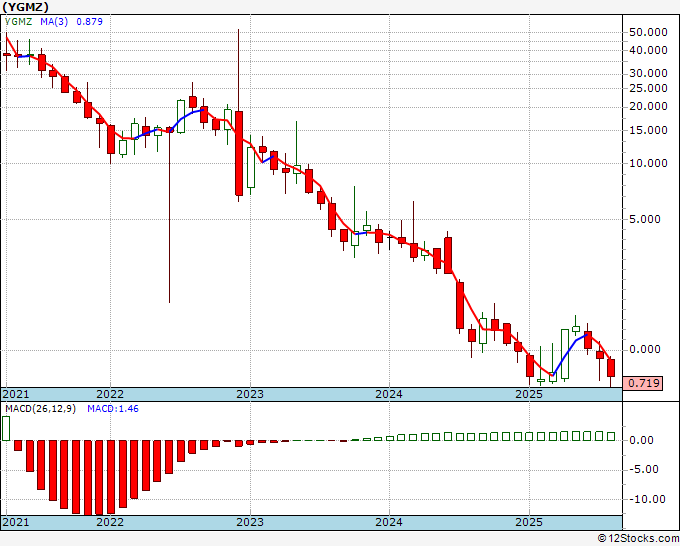
Task: Click the moving average value 0.879
Action: pyautogui.click(x=89, y=21)
